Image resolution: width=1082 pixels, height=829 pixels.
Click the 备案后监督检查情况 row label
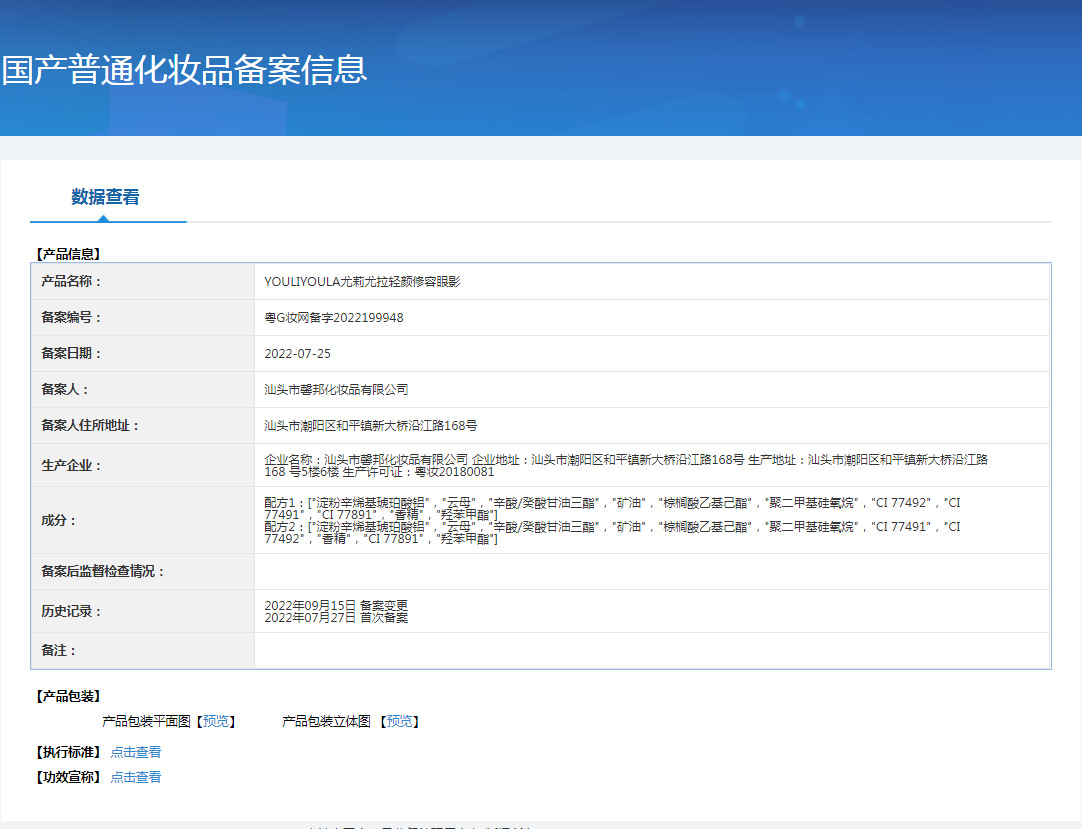(x=103, y=572)
